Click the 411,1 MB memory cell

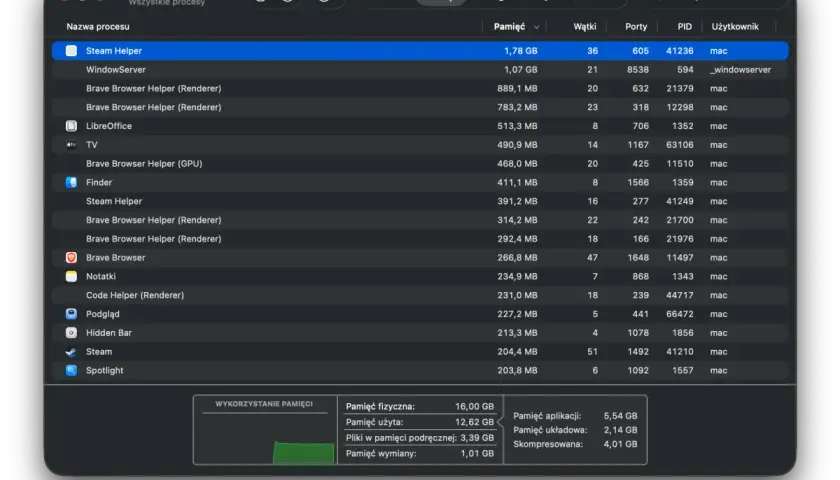click(x=518, y=182)
